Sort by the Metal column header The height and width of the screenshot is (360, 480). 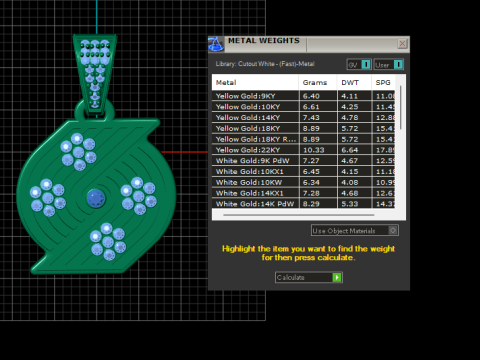(255, 82)
